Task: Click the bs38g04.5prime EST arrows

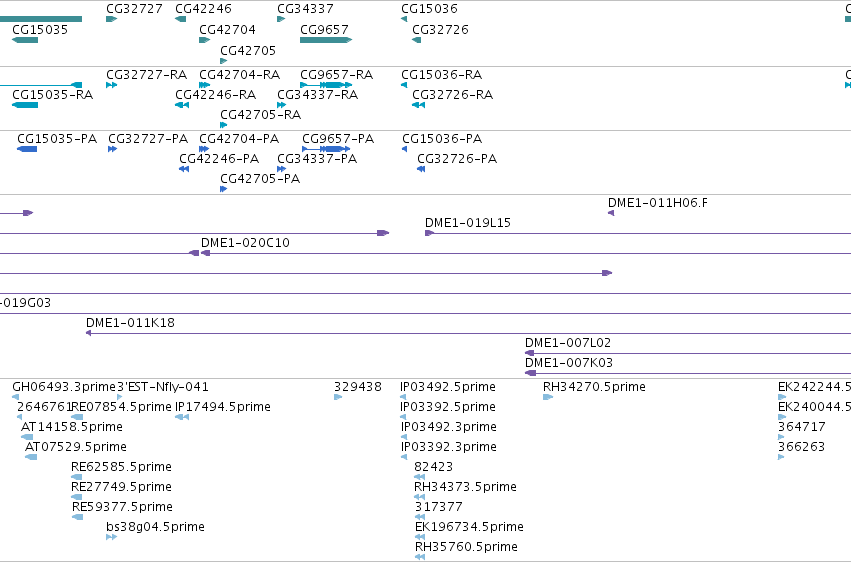Action: [x=111, y=537]
